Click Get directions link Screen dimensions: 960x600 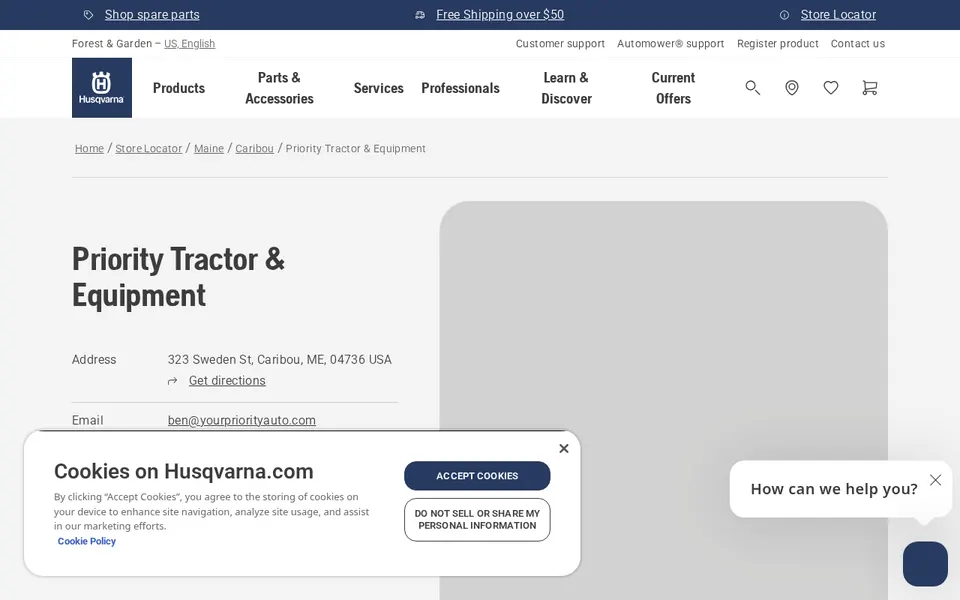[227, 381]
